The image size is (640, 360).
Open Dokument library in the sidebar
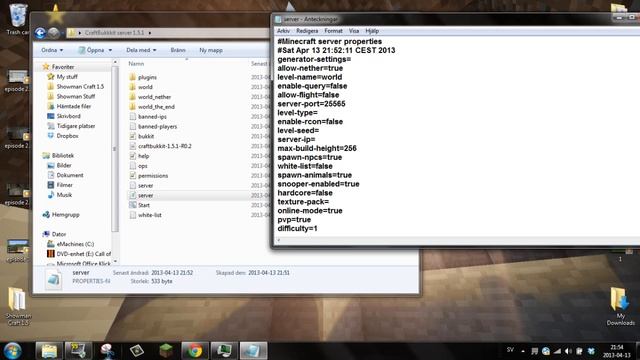coord(70,175)
